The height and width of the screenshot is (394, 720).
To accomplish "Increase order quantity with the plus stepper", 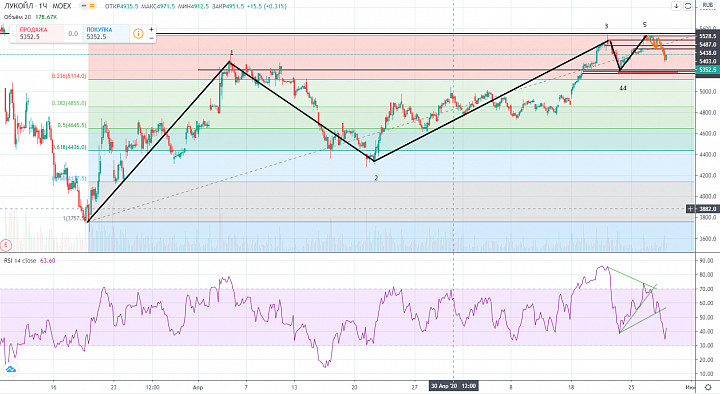I will coord(152,29).
